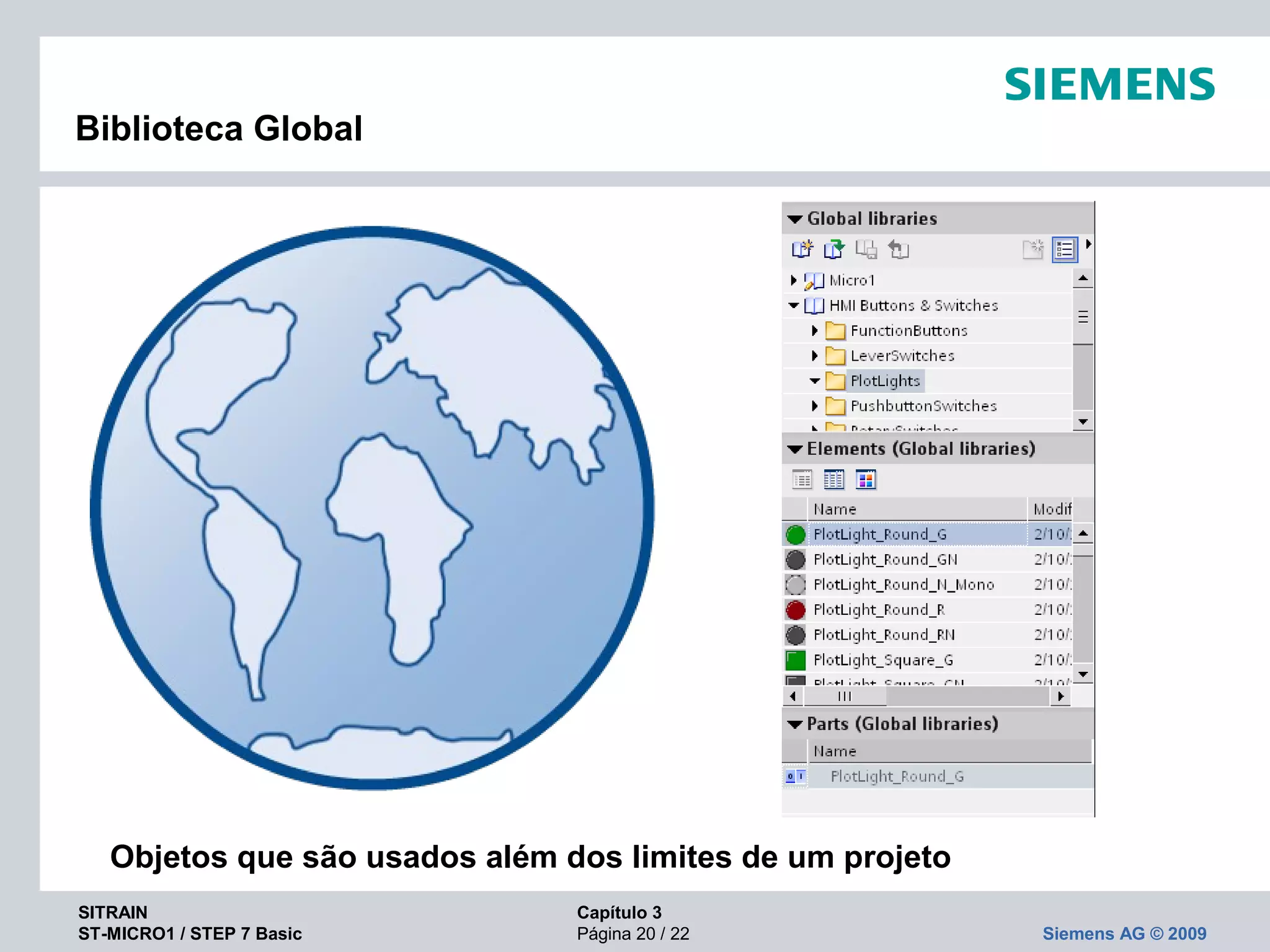Expand the PushbuttonSwitches folder arrow
The image size is (1270, 952).
click(814, 406)
